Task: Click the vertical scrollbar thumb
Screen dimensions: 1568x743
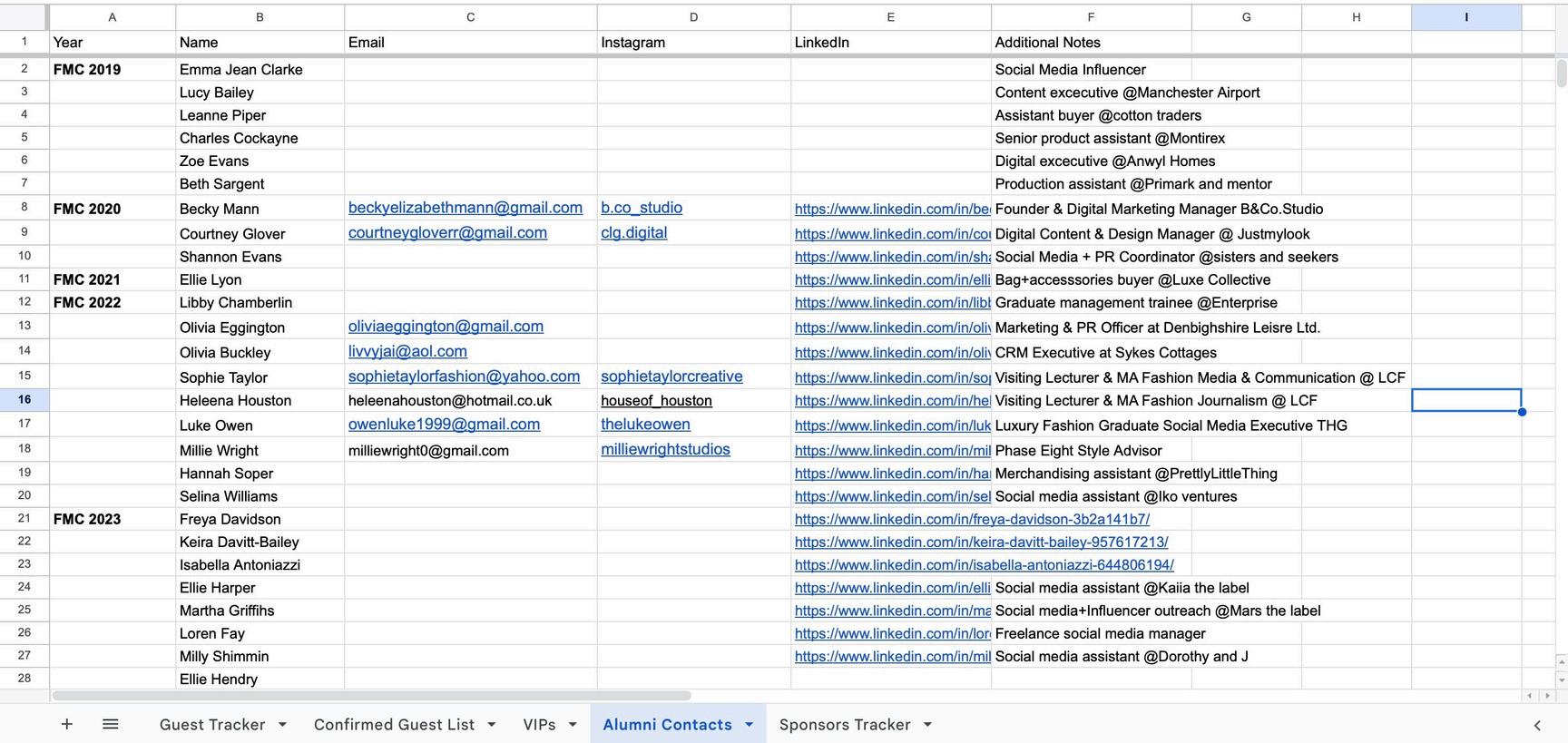Action: pyautogui.click(x=1561, y=73)
